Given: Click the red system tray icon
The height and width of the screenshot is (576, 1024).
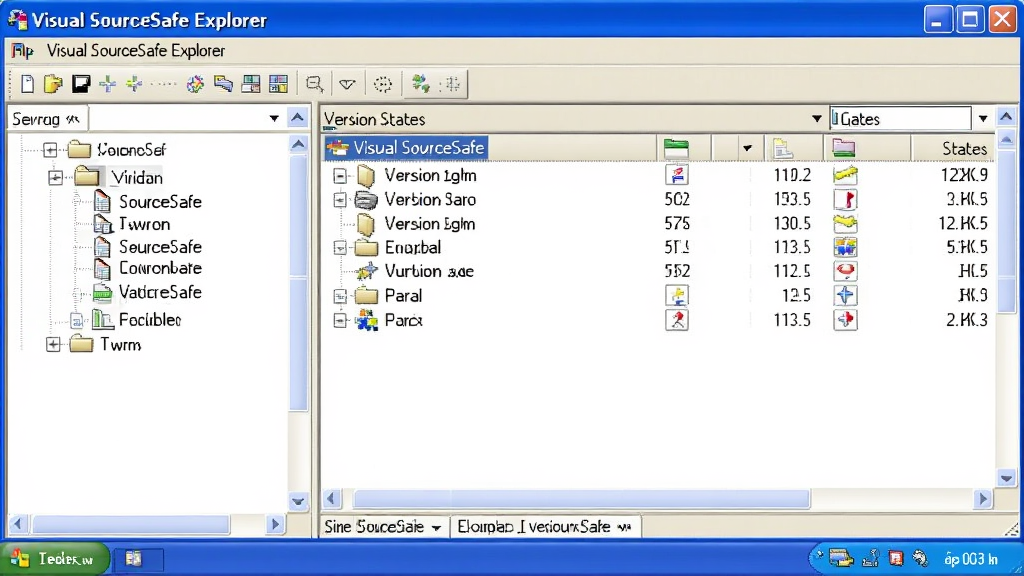Looking at the screenshot, I should point(895,558).
